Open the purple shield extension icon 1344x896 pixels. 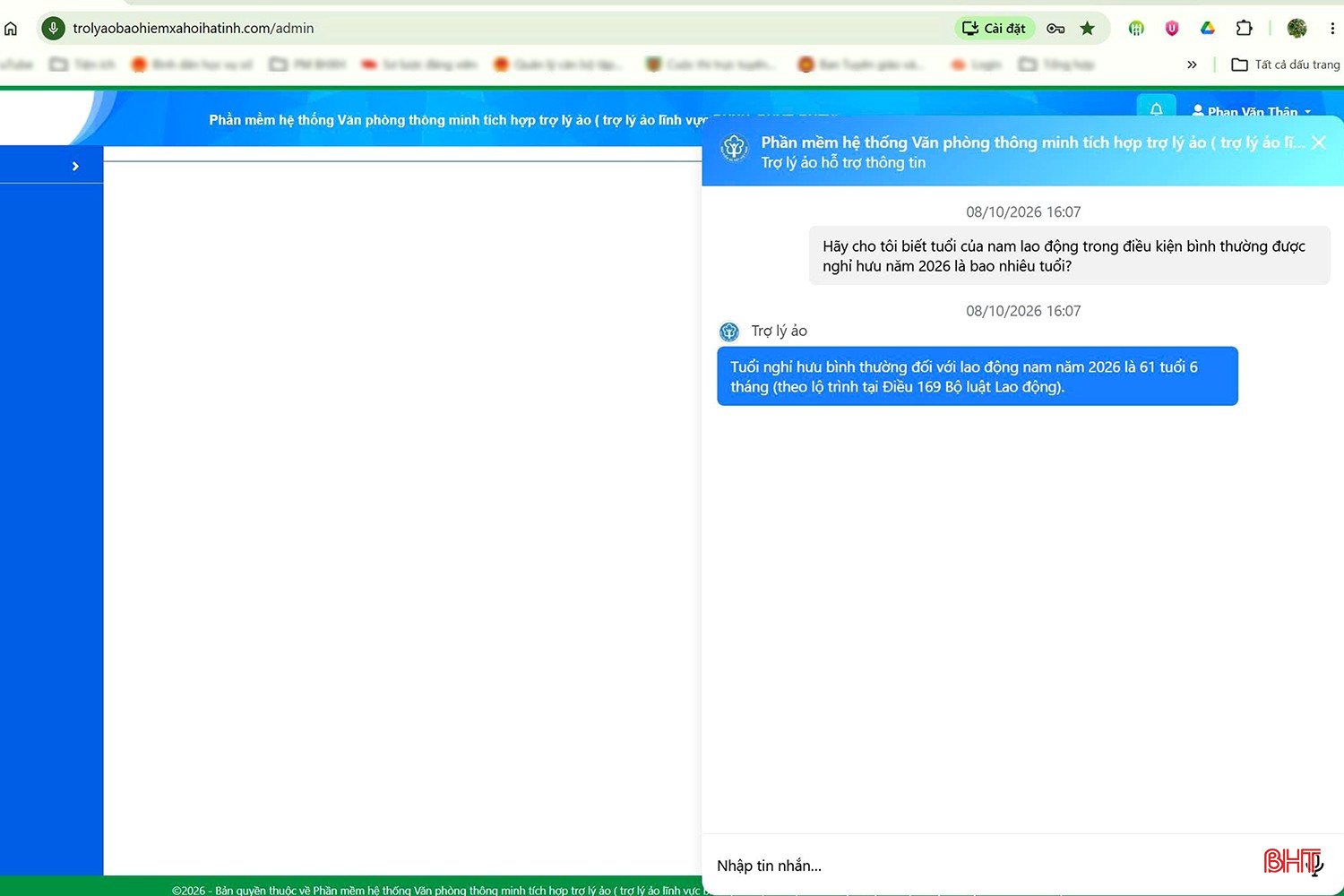pos(1172,29)
